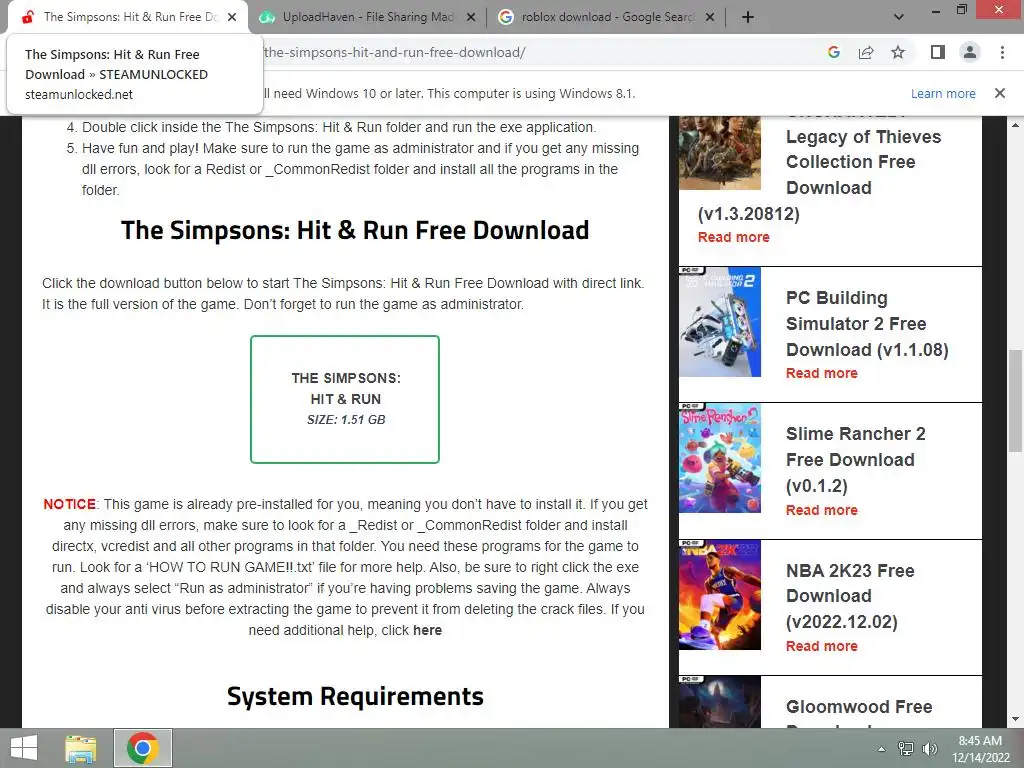This screenshot has height=768, width=1024.
Task: Open NBA 2K23 thumbnail
Action: click(x=720, y=595)
